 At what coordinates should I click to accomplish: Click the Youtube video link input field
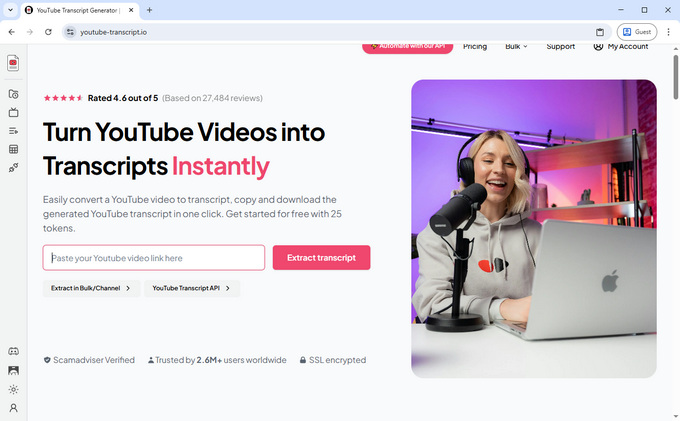click(154, 258)
